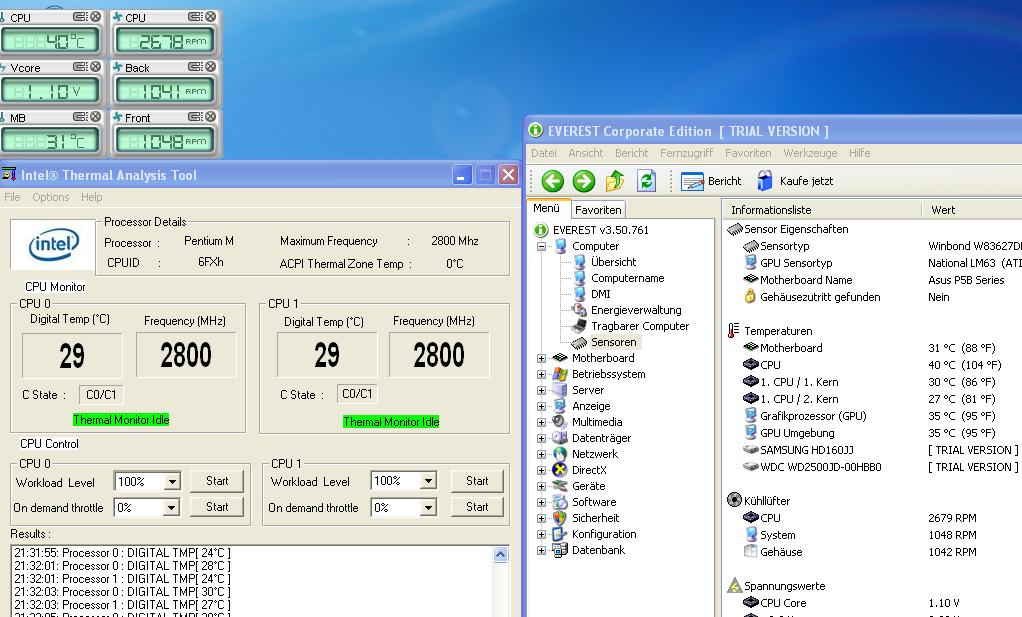This screenshot has height=617, width=1022.
Task: Collapse the Computer tree node
Action: click(x=541, y=246)
